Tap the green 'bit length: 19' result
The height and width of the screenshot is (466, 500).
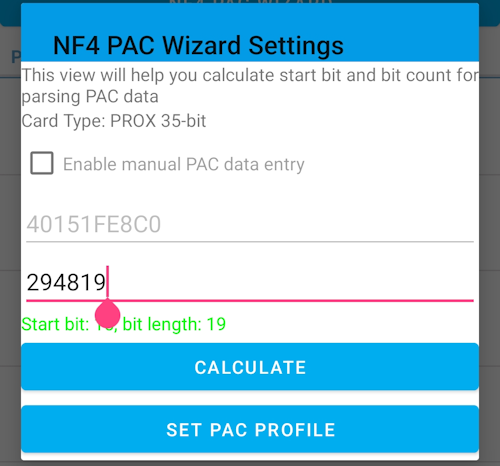tap(174, 324)
